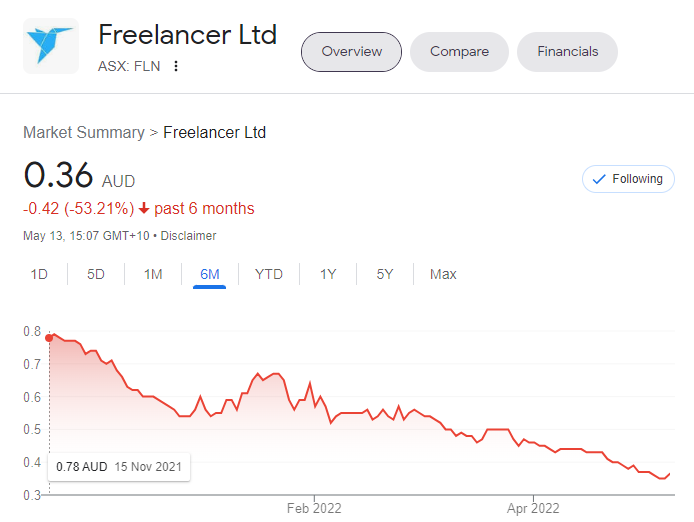This screenshot has width=694, height=522.
Task: Show year-to-date YTD chart
Action: (x=269, y=274)
